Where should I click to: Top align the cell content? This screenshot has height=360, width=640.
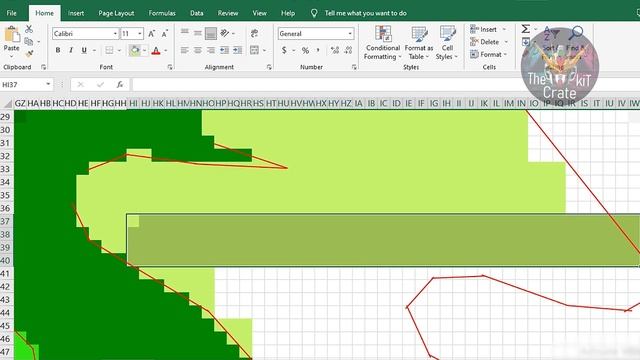[x=185, y=33]
